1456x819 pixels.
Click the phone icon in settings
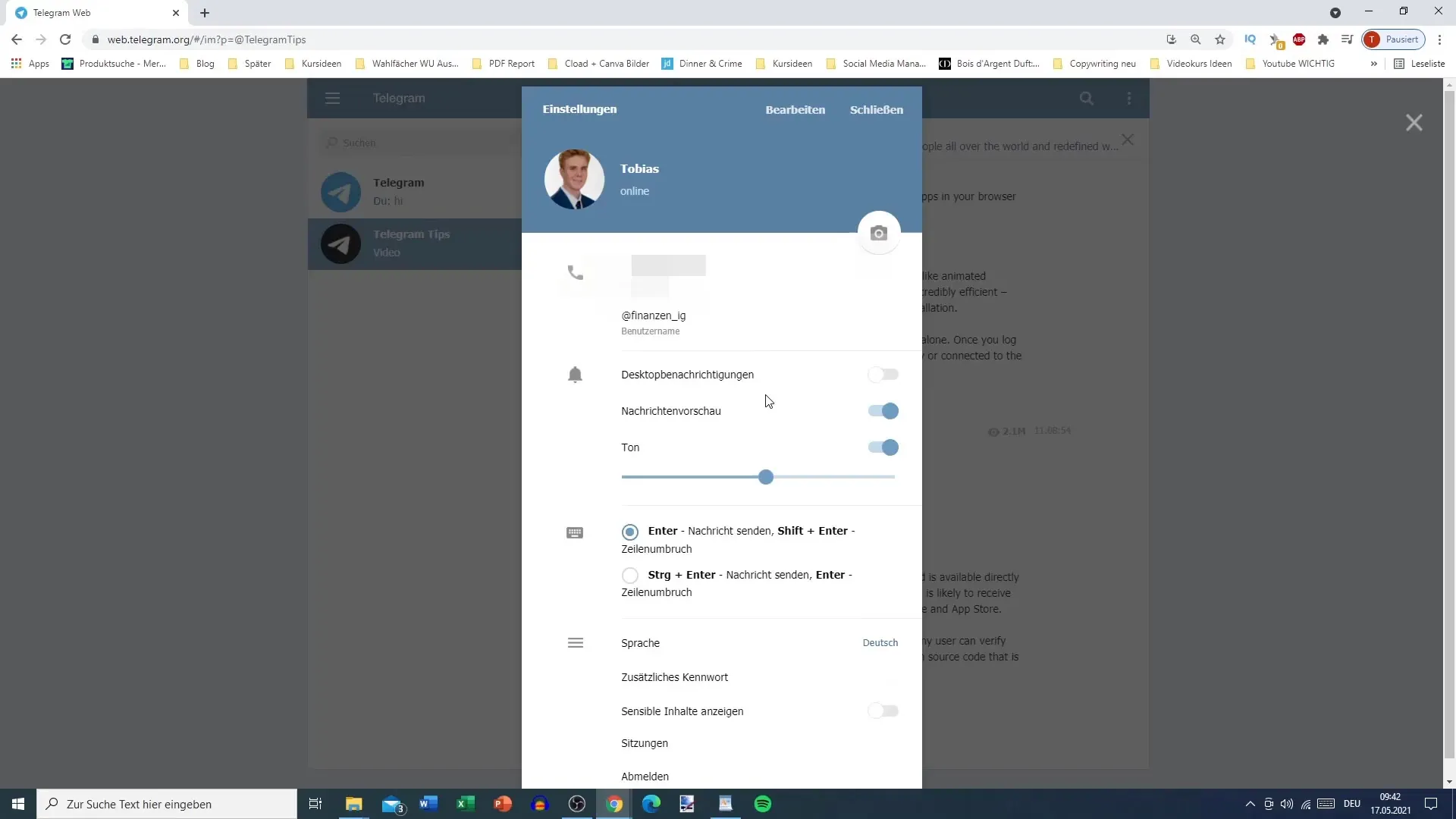(x=576, y=272)
